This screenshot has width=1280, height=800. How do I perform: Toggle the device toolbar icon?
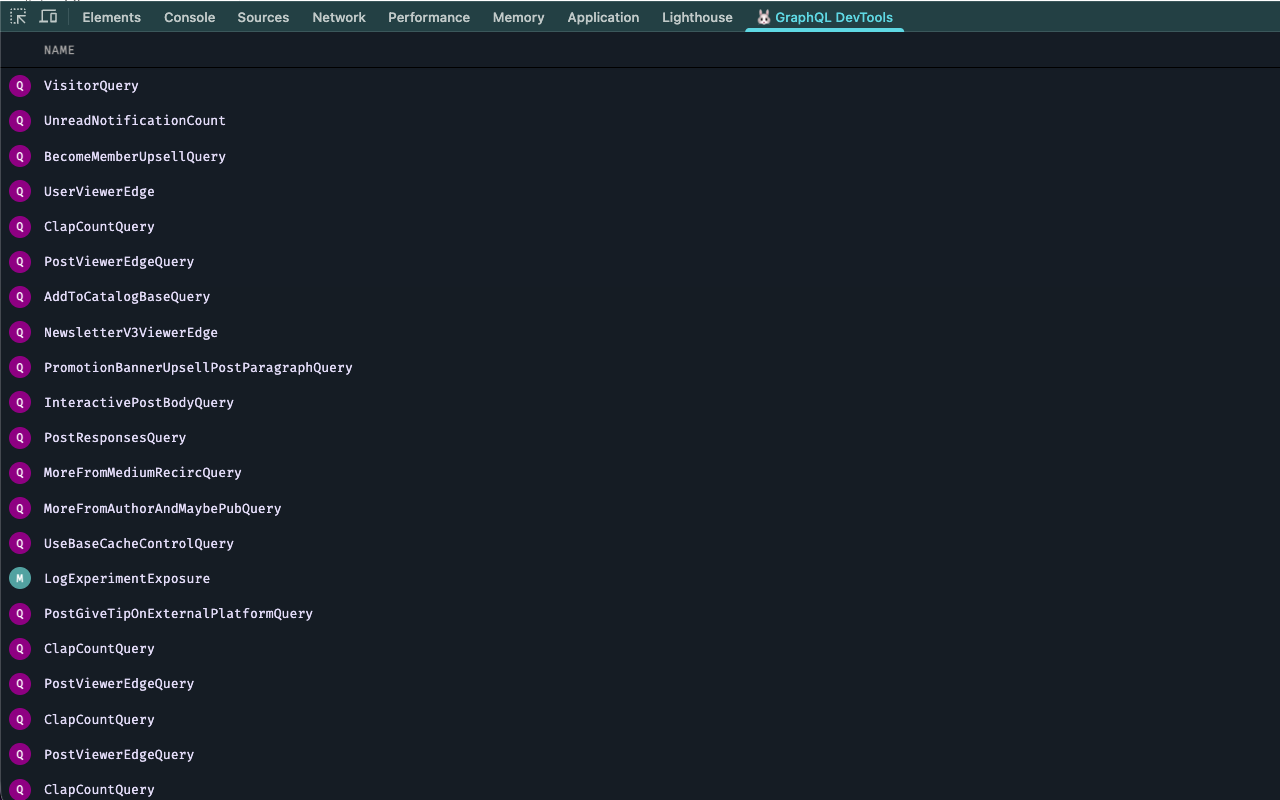click(48, 17)
